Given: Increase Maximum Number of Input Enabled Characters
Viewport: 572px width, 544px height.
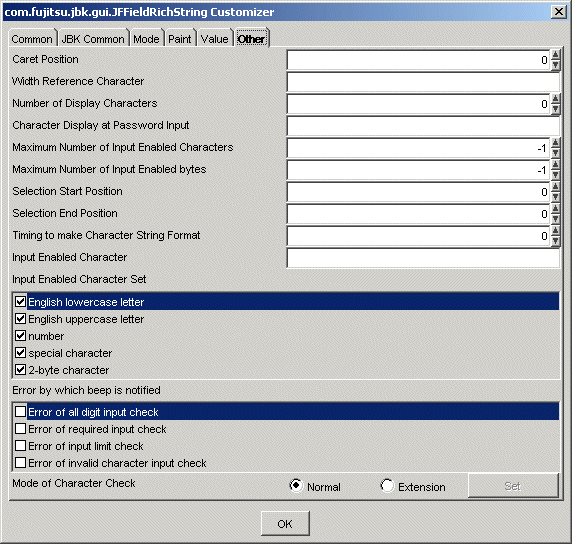Looking at the screenshot, I should (555, 143).
